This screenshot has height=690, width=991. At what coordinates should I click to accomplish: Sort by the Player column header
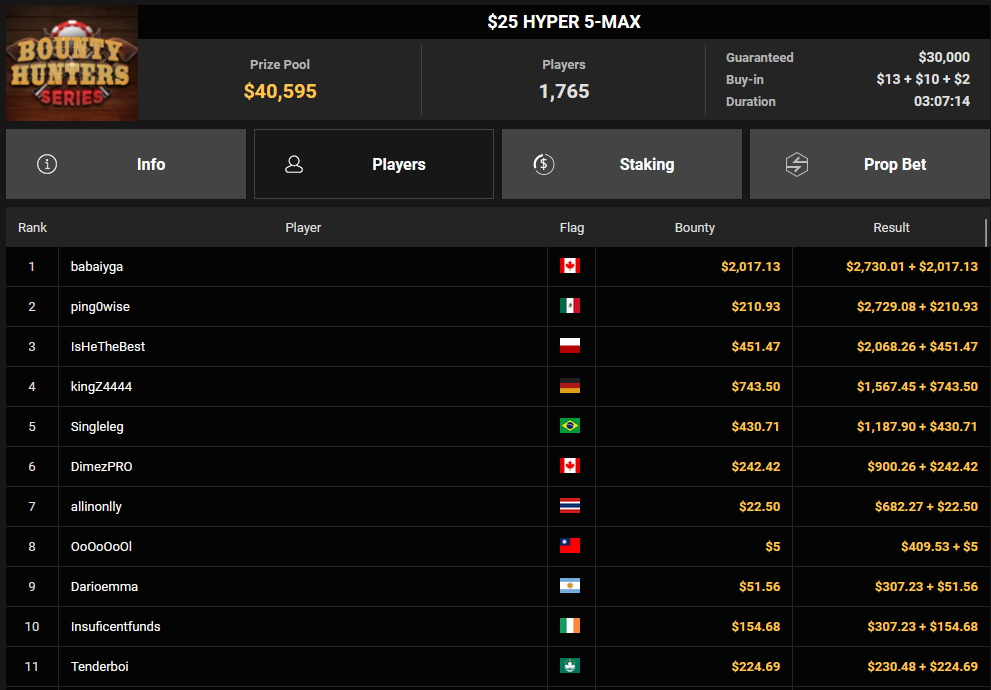(303, 227)
